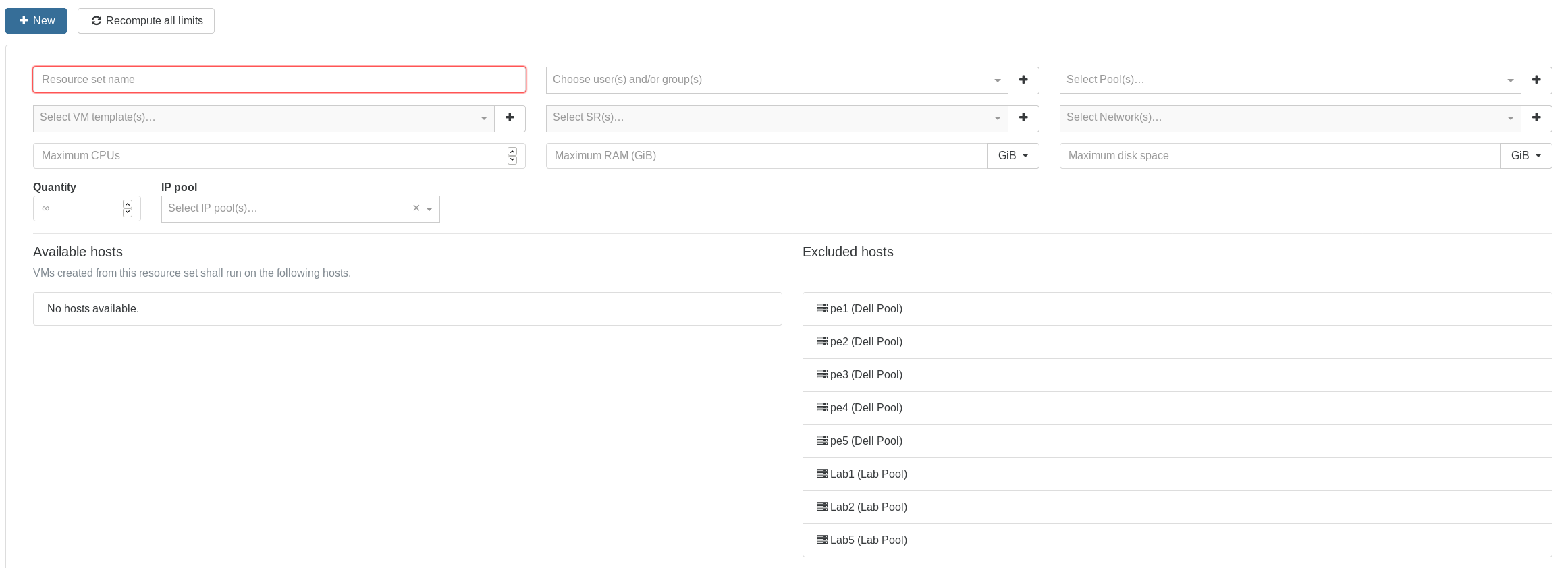
Task: Click the server icon next to pe1
Action: [x=821, y=308]
